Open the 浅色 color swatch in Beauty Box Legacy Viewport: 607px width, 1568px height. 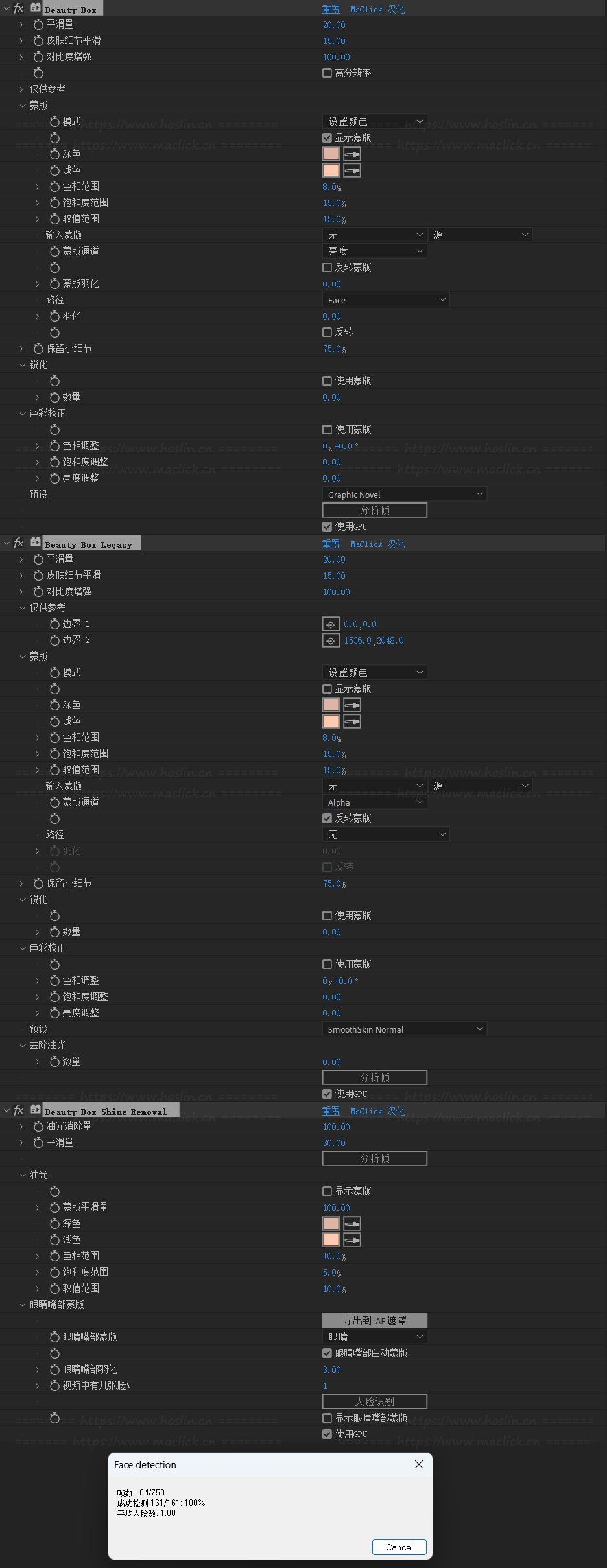click(x=331, y=721)
